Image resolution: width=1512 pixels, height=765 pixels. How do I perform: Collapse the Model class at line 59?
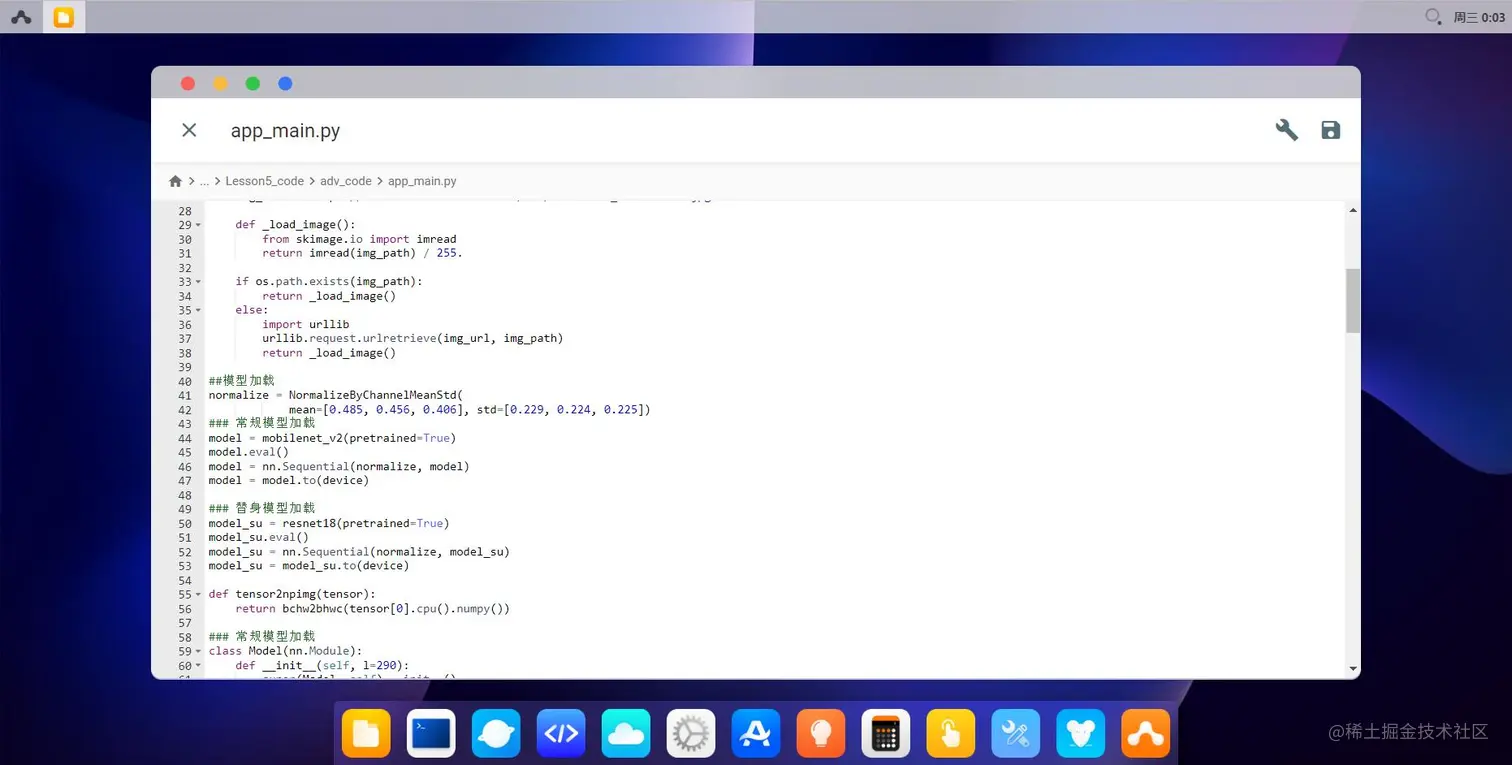click(x=198, y=651)
